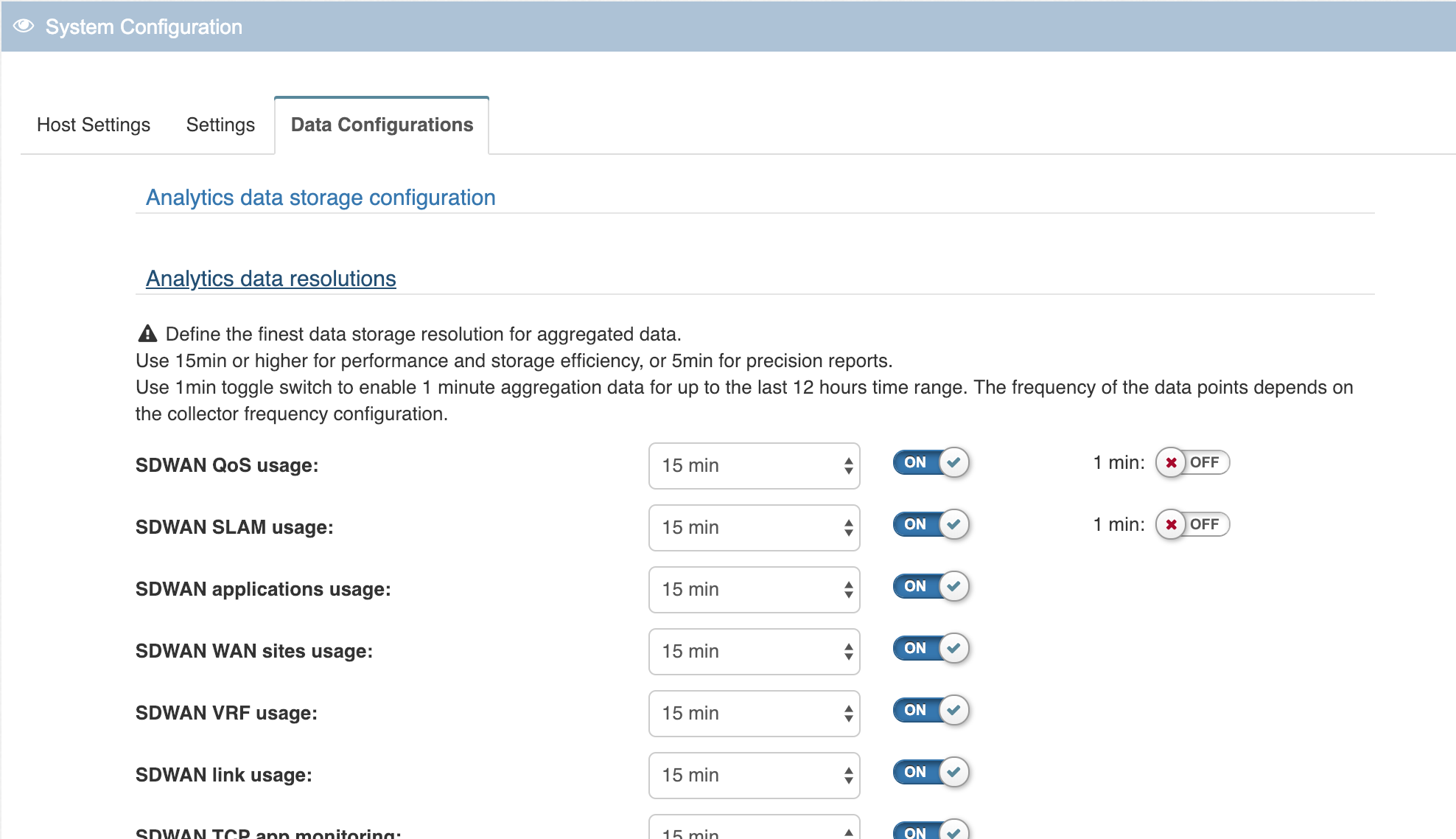Select the Data Configurations tab
The image size is (1456, 839).
click(382, 125)
